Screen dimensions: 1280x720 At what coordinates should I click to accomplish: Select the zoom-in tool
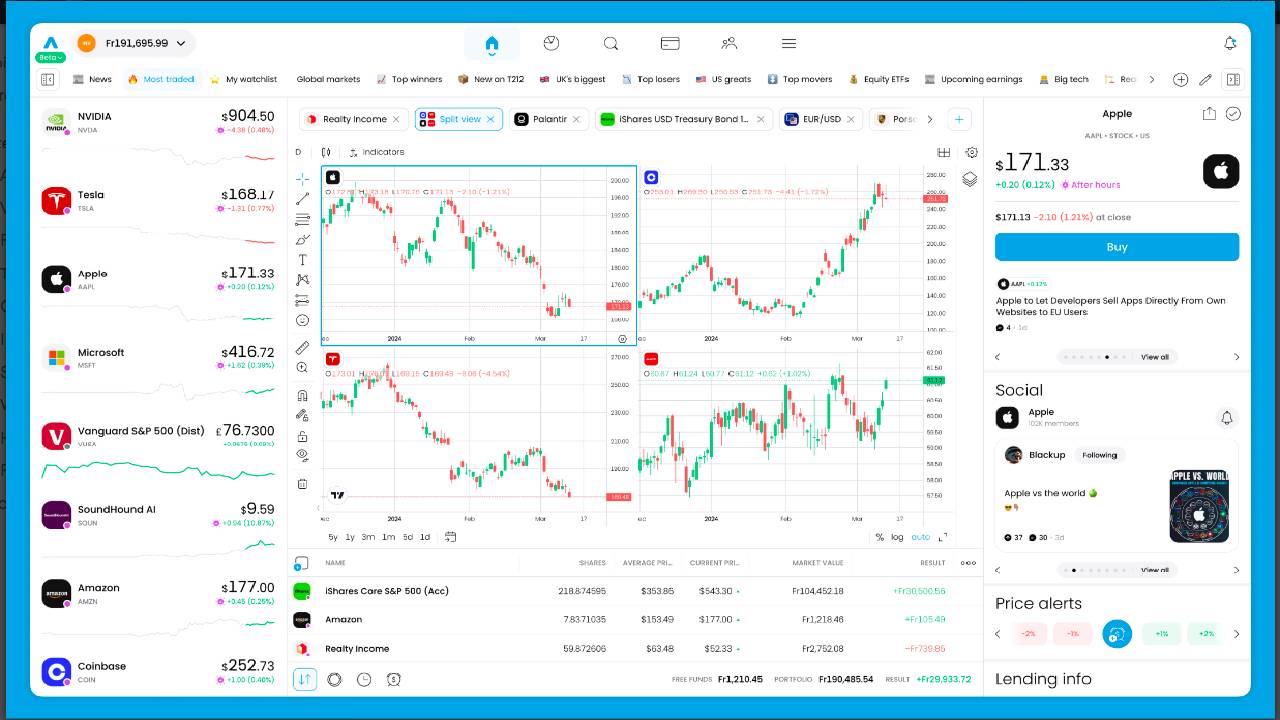302,368
